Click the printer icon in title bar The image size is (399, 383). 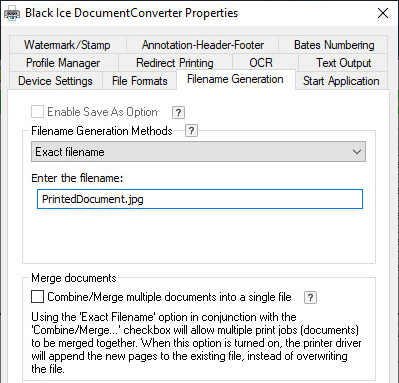12,14
